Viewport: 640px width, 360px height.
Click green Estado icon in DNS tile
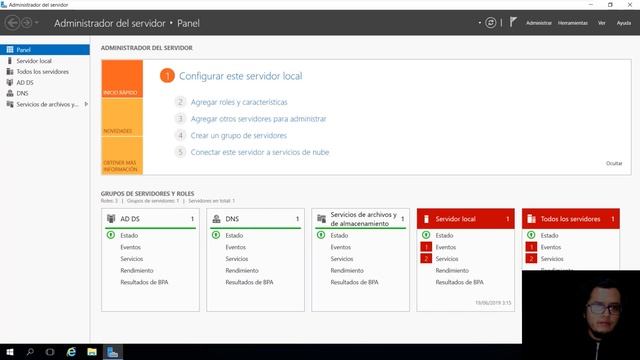point(216,235)
